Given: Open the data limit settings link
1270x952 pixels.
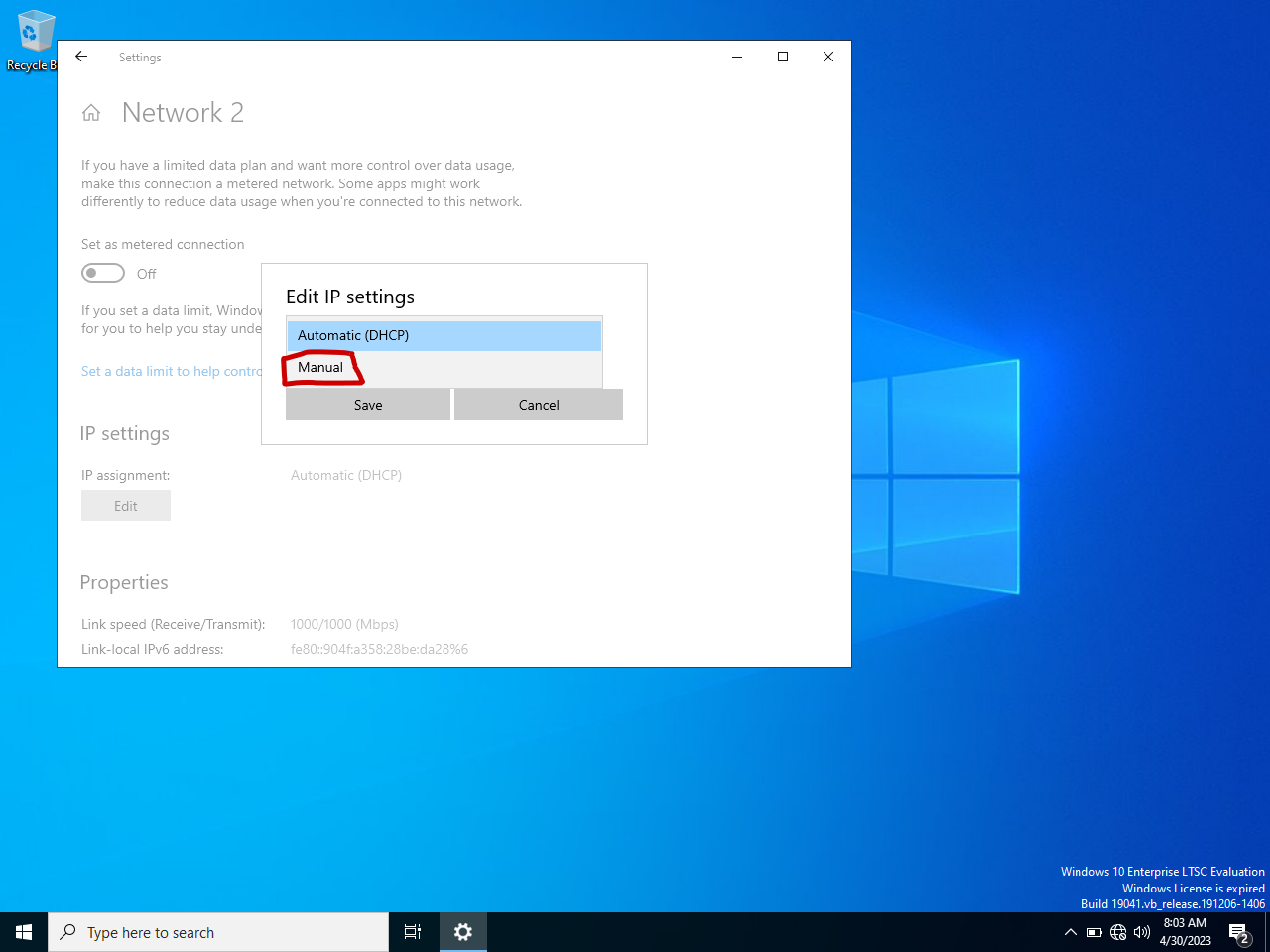Looking at the screenshot, I should point(171,371).
